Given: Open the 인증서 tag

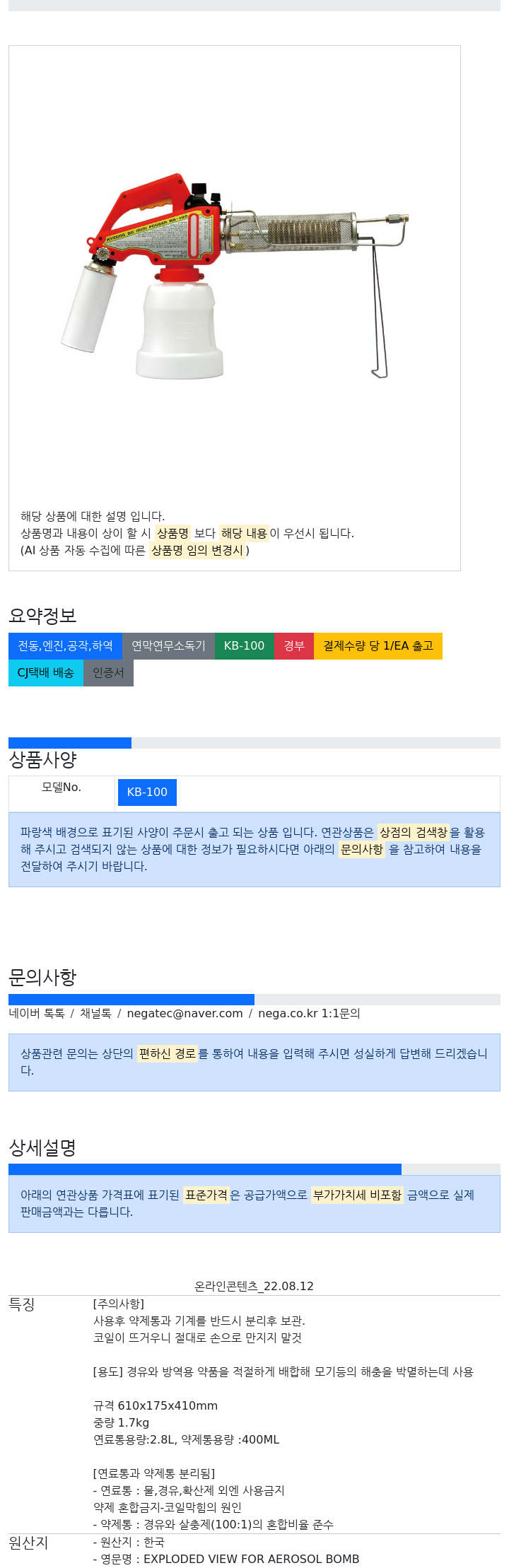Looking at the screenshot, I should click(x=108, y=673).
